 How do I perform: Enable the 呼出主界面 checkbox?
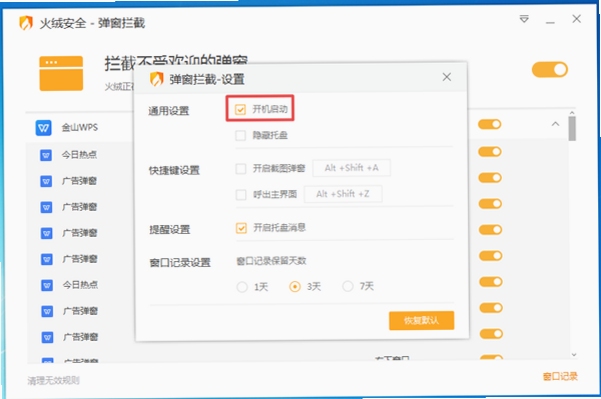point(241,195)
